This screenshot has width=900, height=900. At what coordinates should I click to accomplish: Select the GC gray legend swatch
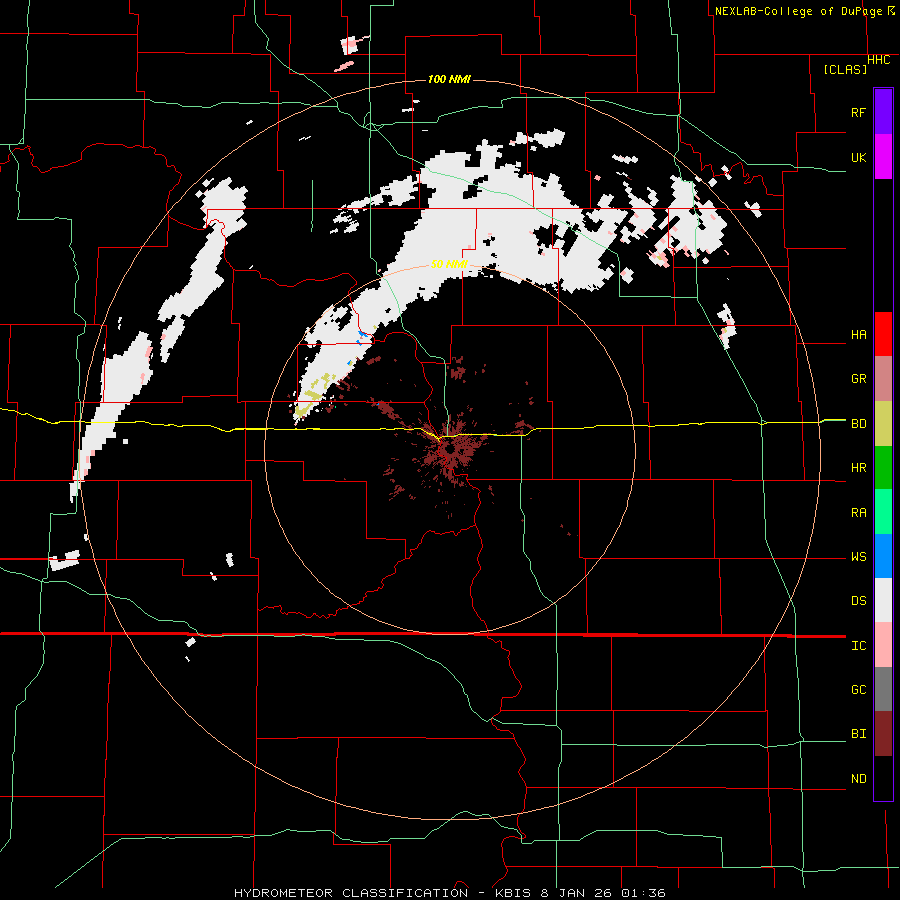(x=883, y=689)
